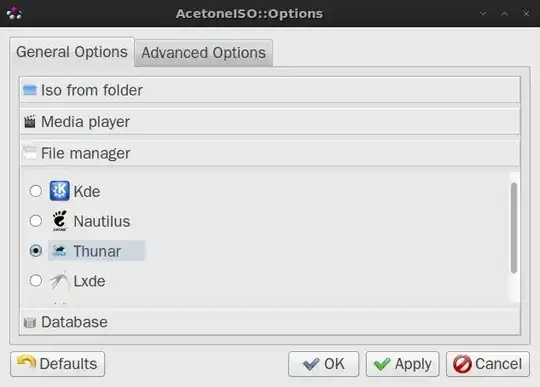Expand the Iso from folder section

click(270, 90)
